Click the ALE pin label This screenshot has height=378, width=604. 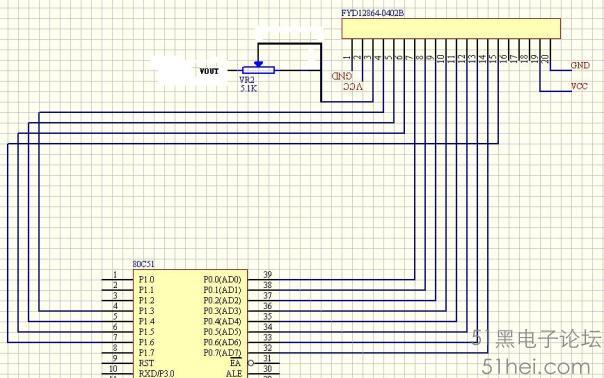click(x=234, y=373)
